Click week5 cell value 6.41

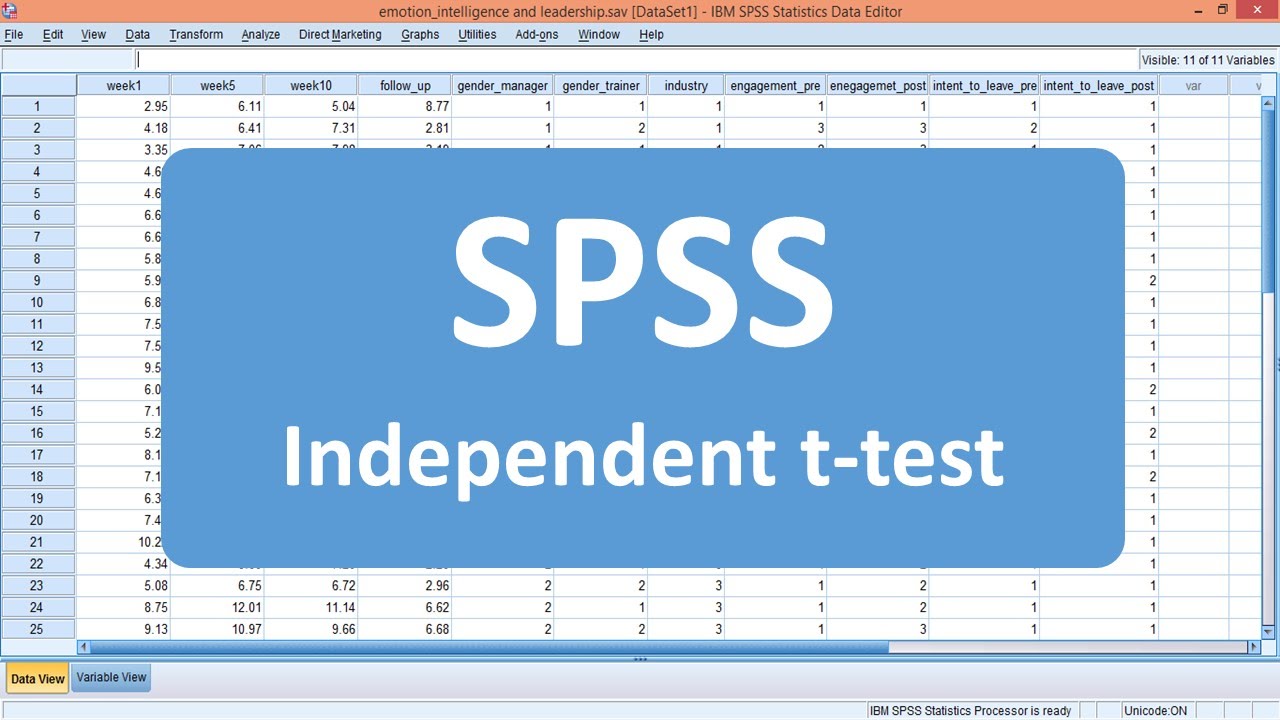[217, 128]
